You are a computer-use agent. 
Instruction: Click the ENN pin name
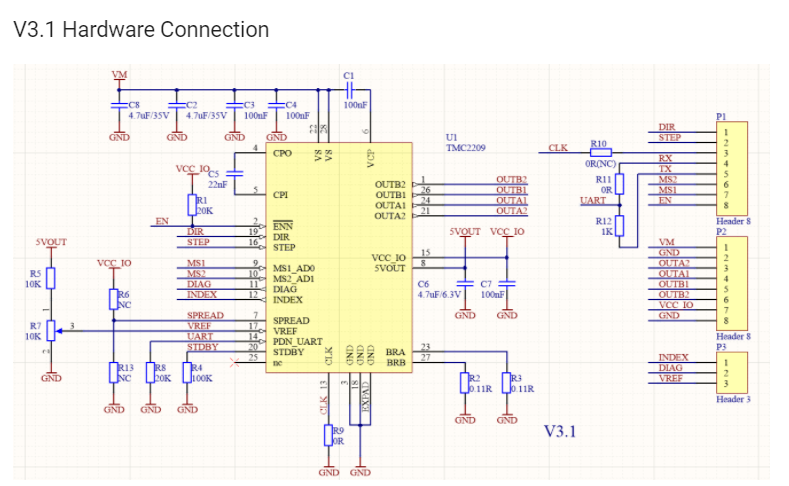coord(282,226)
